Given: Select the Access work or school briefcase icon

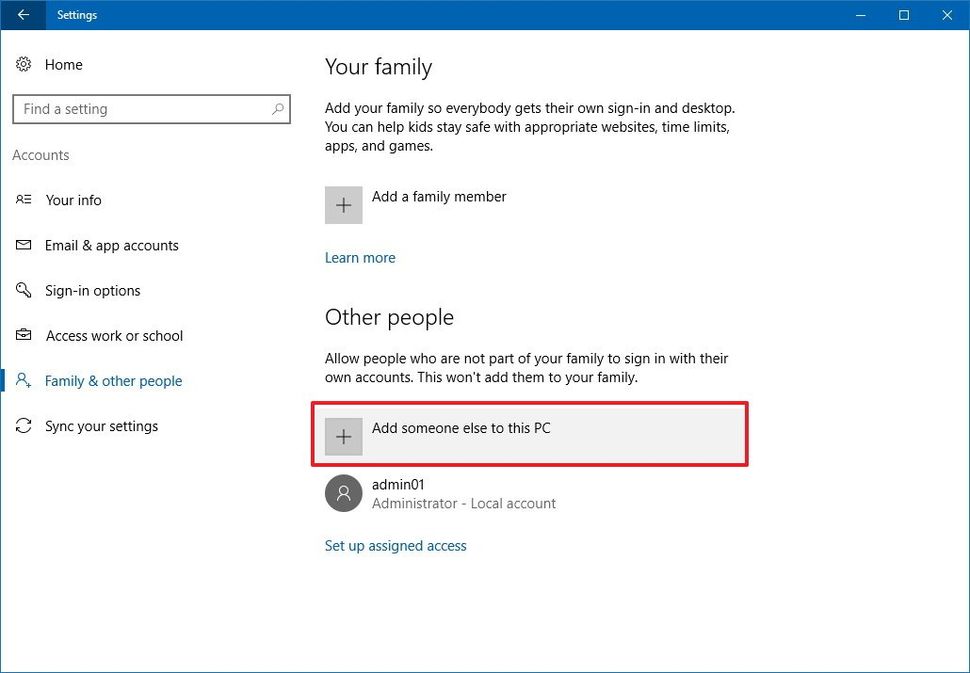Looking at the screenshot, I should (x=24, y=335).
